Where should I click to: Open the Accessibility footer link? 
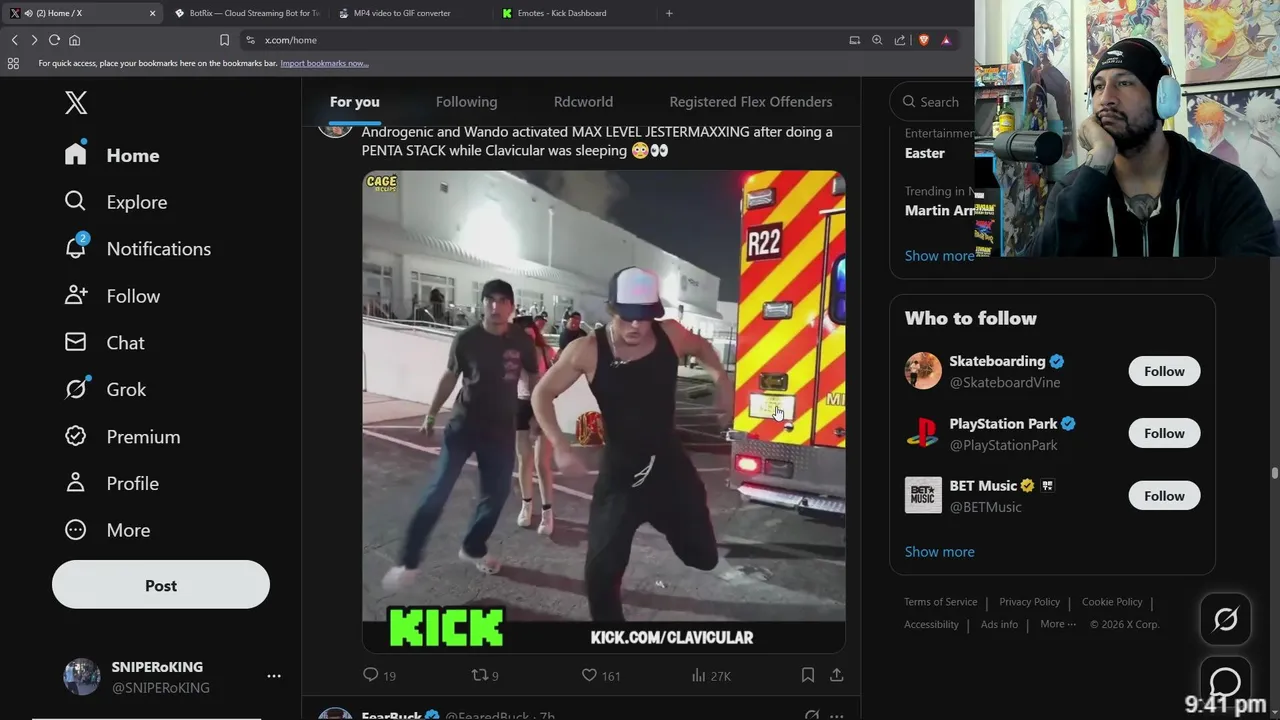tap(931, 624)
